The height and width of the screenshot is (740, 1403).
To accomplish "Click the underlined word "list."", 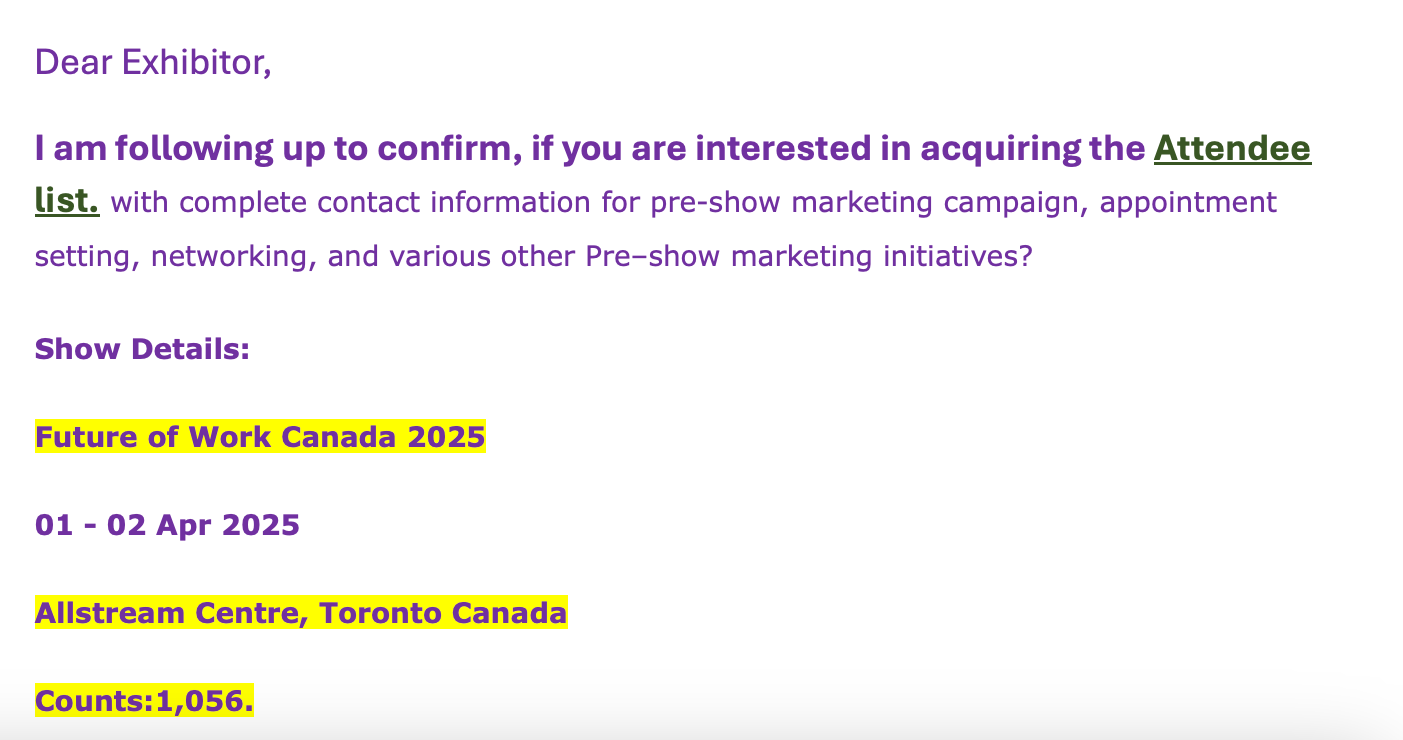I will point(66,201).
